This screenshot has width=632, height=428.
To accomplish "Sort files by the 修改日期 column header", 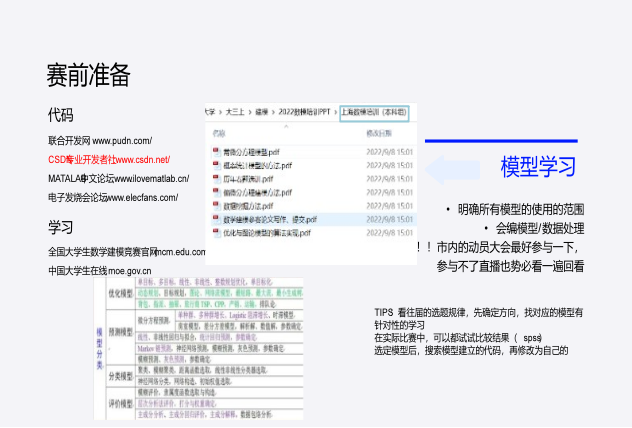I will pyautogui.click(x=378, y=132).
